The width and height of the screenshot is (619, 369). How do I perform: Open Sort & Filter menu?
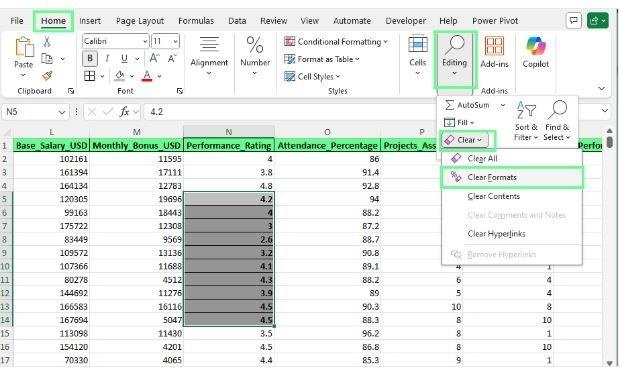(526, 121)
